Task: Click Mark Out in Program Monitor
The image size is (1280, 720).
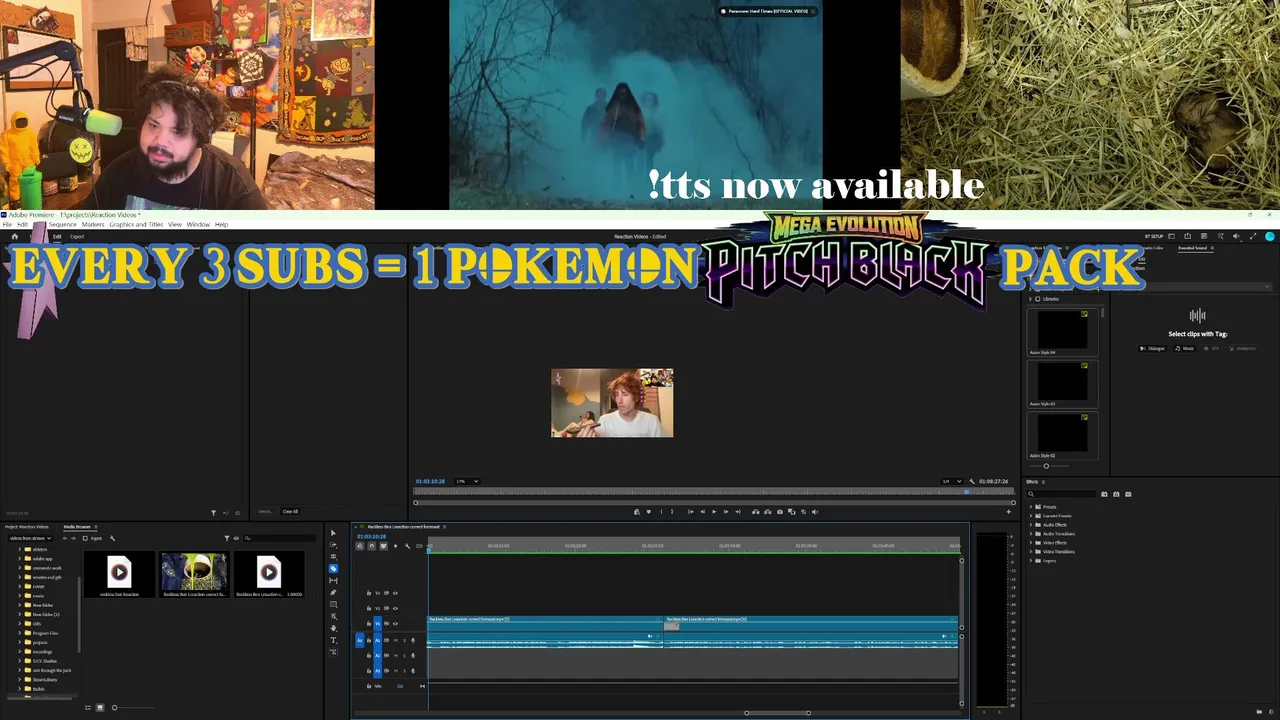Action: tap(672, 512)
